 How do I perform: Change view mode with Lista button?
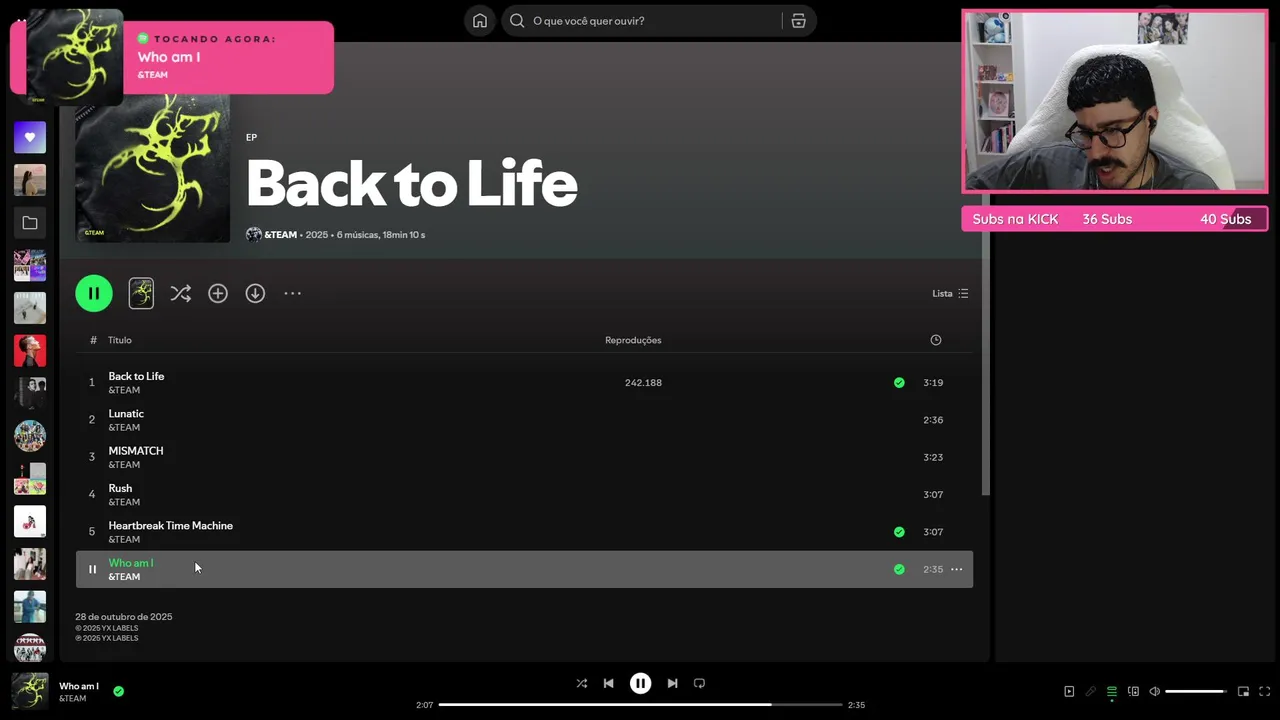pyautogui.click(x=950, y=293)
